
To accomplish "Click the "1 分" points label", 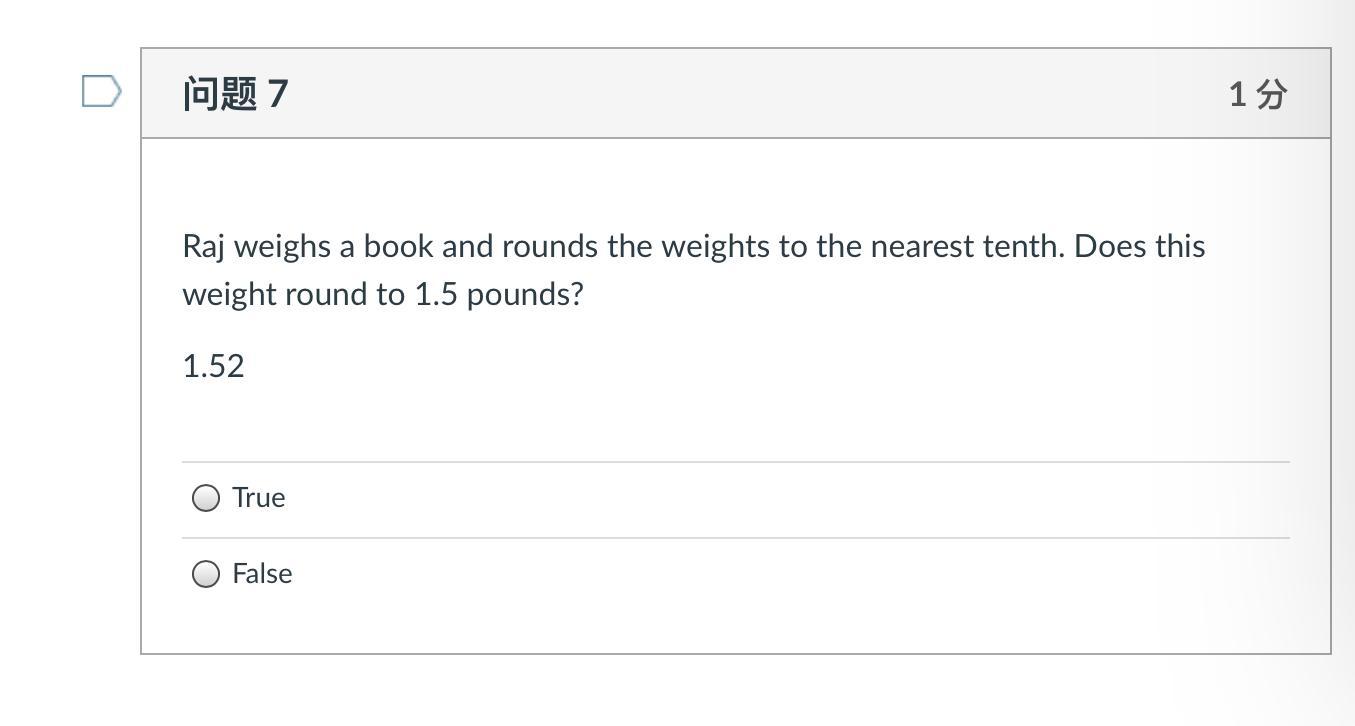I will 1257,94.
